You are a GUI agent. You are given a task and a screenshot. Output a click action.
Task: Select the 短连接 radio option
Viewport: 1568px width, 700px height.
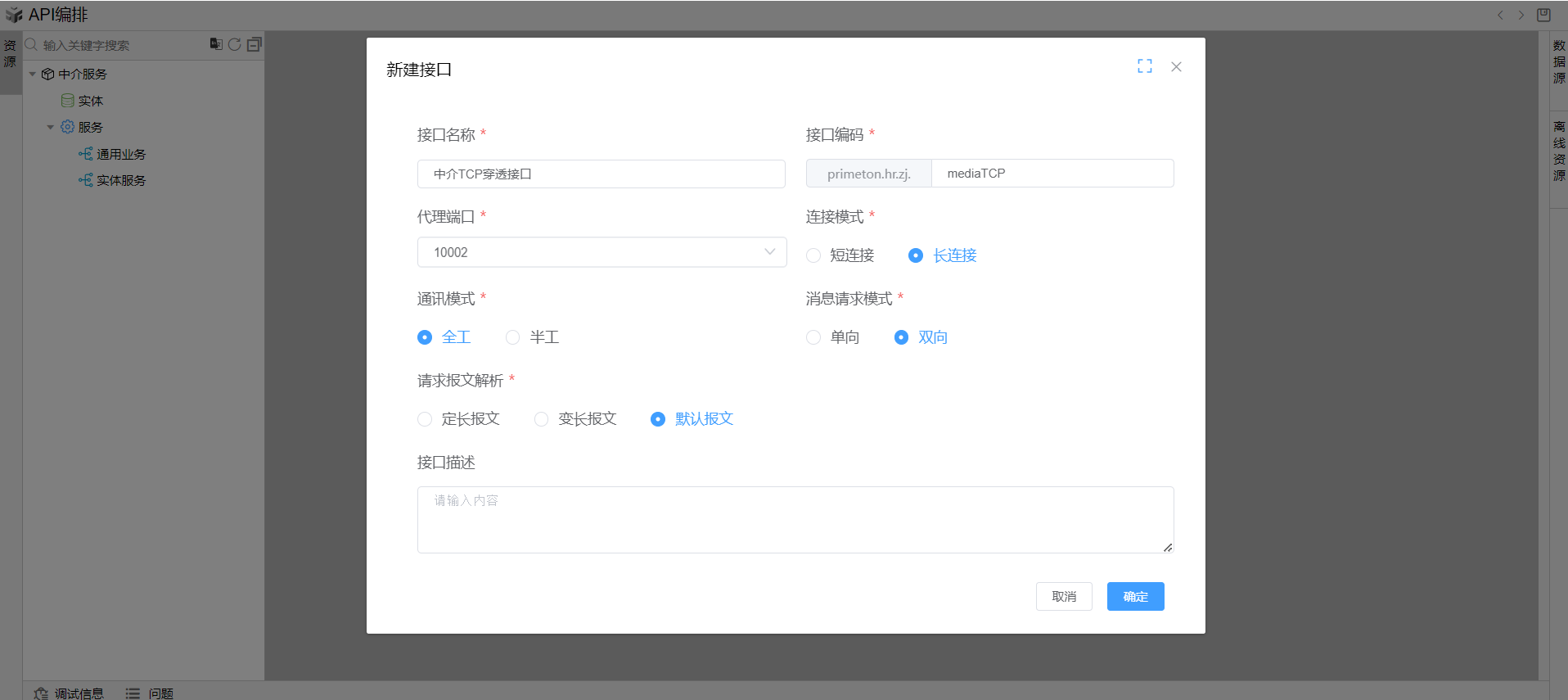pos(813,255)
